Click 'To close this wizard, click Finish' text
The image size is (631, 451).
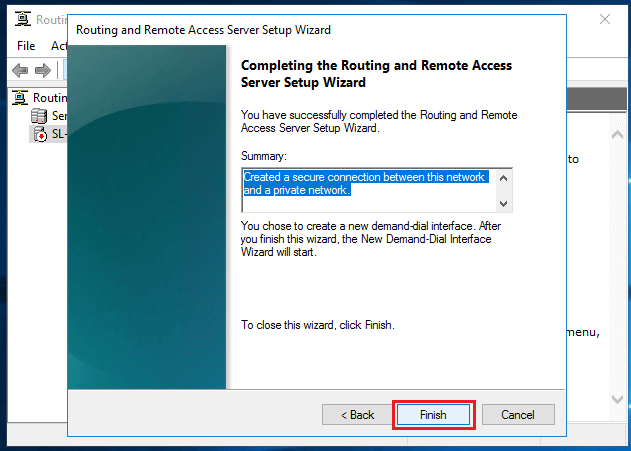318,325
